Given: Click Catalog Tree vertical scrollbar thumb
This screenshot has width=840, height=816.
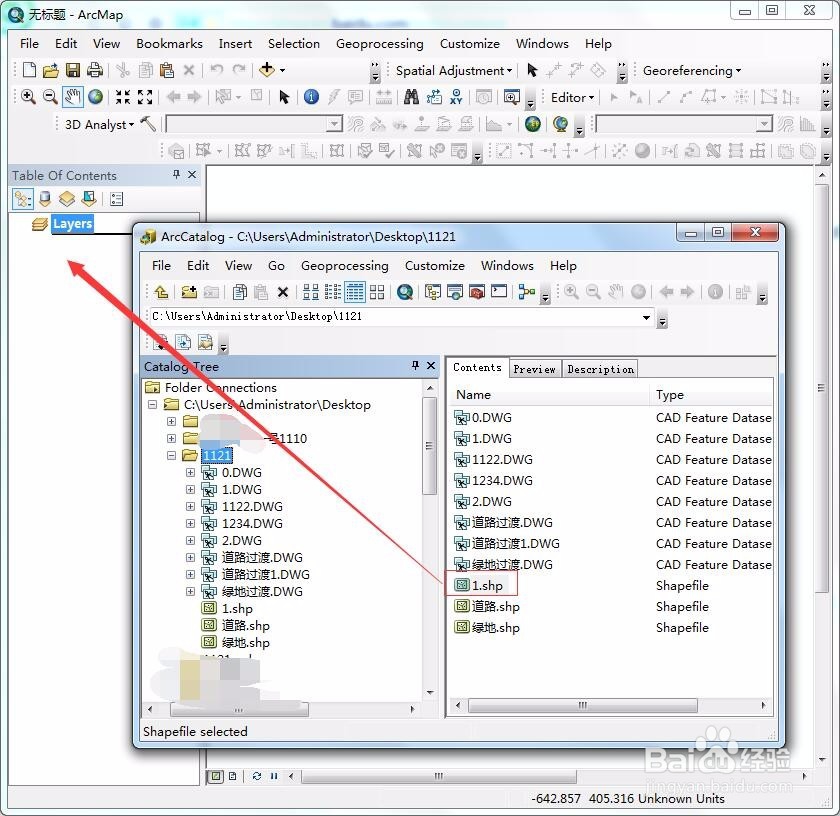Looking at the screenshot, I should tap(429, 446).
